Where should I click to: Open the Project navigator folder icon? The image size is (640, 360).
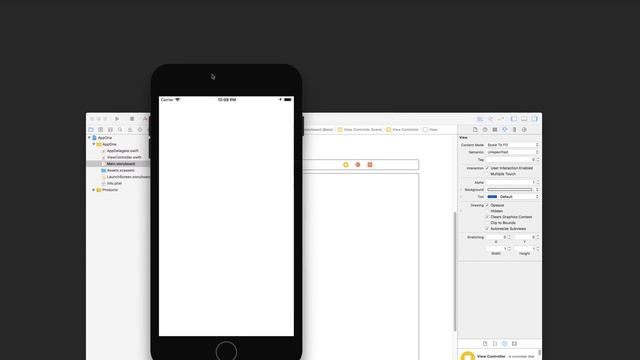91,130
